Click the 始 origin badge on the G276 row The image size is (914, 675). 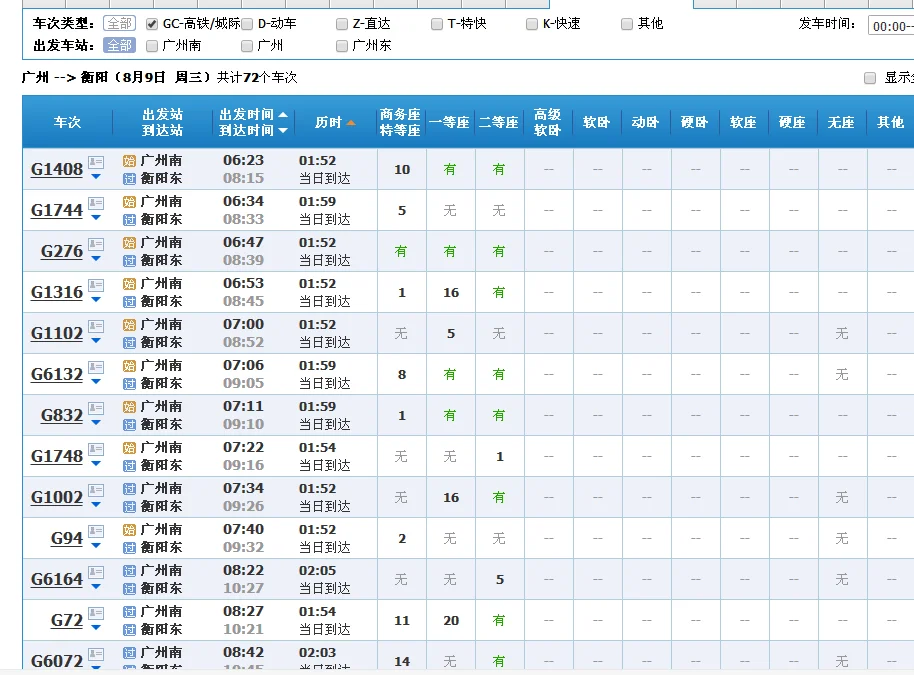point(129,243)
